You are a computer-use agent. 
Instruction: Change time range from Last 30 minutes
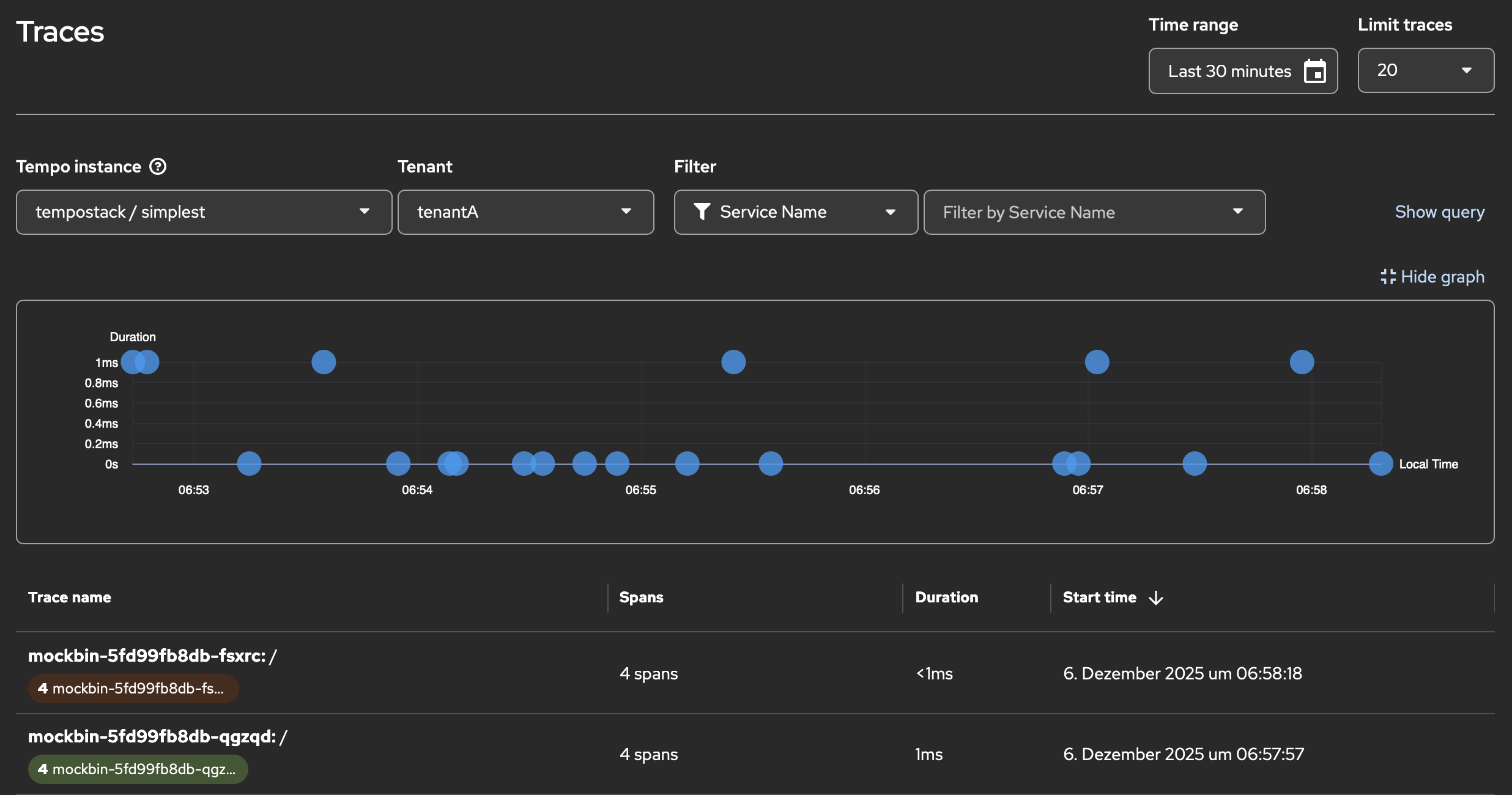[x=1231, y=70]
